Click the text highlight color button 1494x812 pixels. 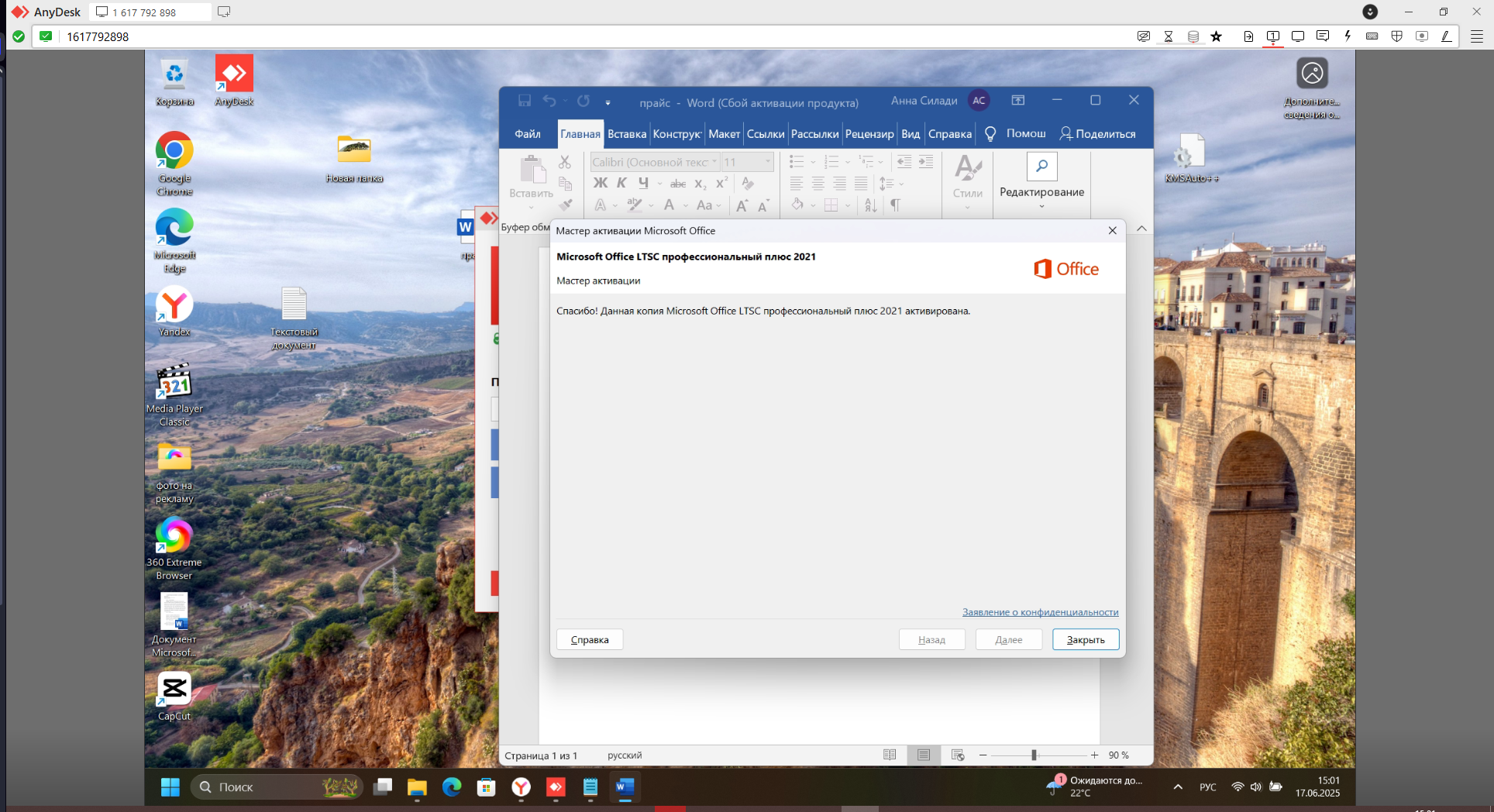coord(635,205)
